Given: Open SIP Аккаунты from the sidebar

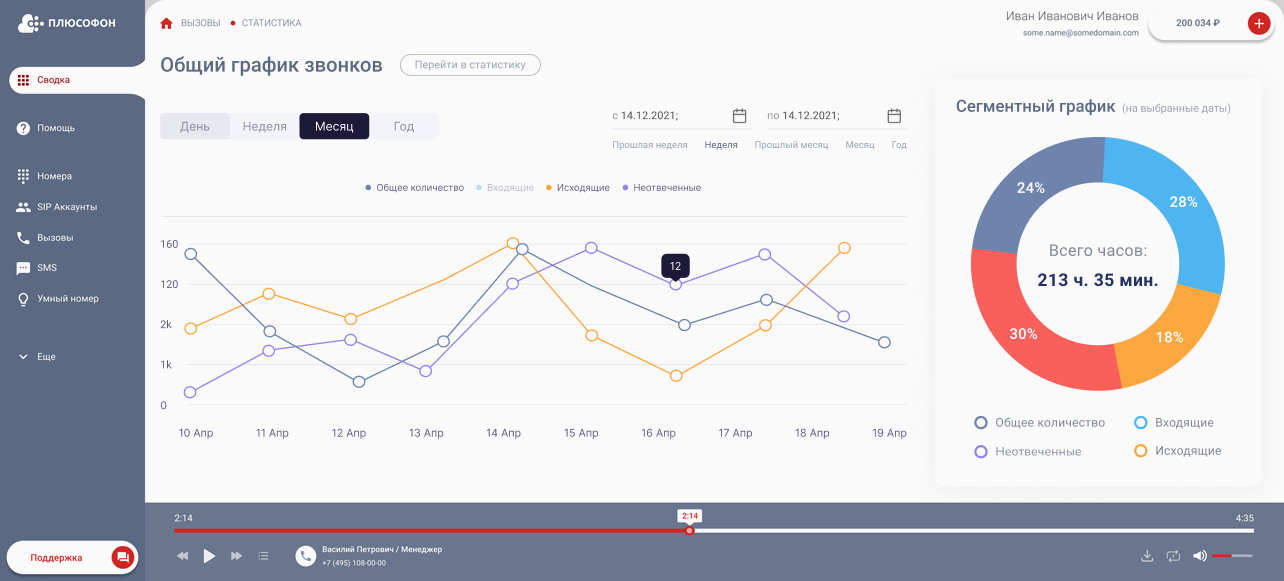Looking at the screenshot, I should tap(21, 206).
